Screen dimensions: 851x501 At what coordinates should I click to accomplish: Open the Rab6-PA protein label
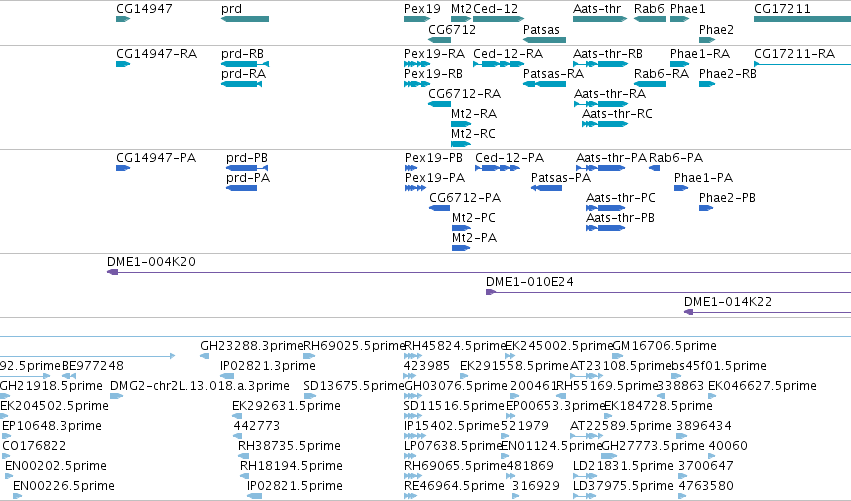(676, 158)
